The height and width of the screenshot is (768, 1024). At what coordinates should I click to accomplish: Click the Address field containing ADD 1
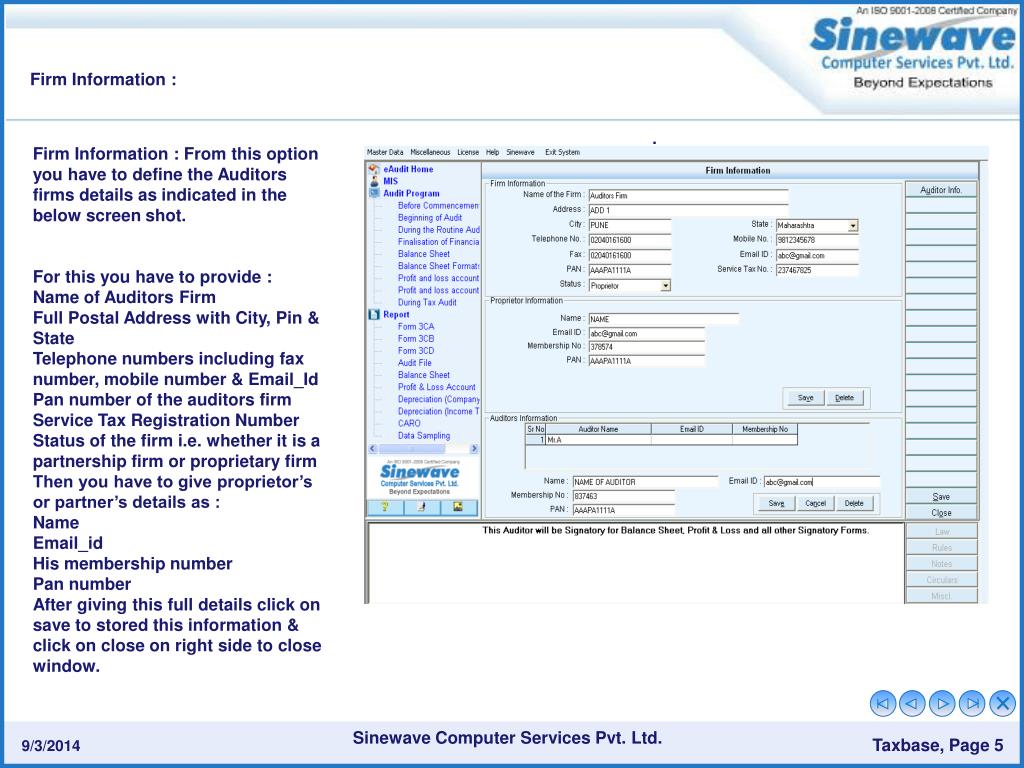point(688,210)
